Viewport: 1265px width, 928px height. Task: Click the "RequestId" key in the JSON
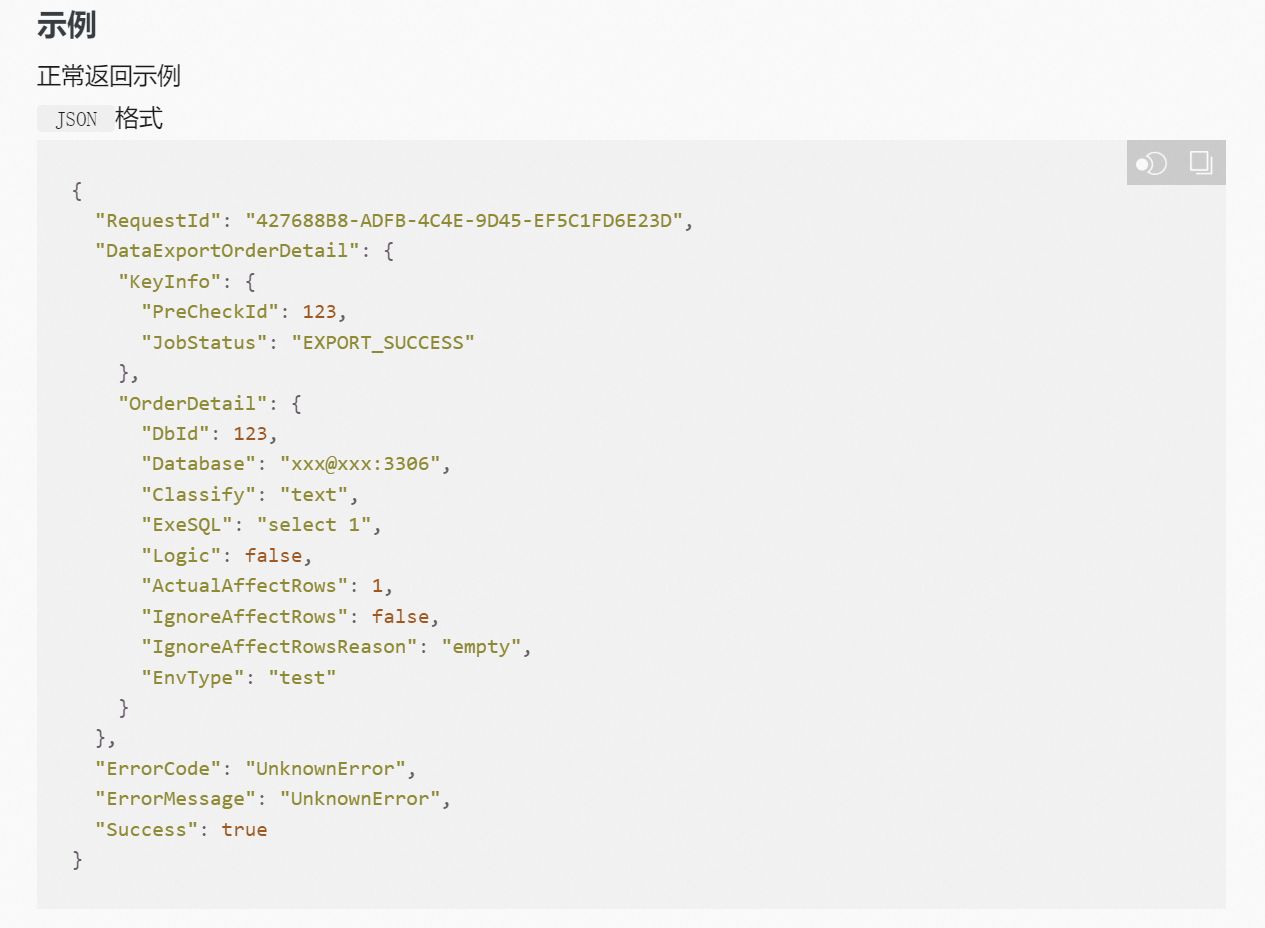tap(158, 221)
